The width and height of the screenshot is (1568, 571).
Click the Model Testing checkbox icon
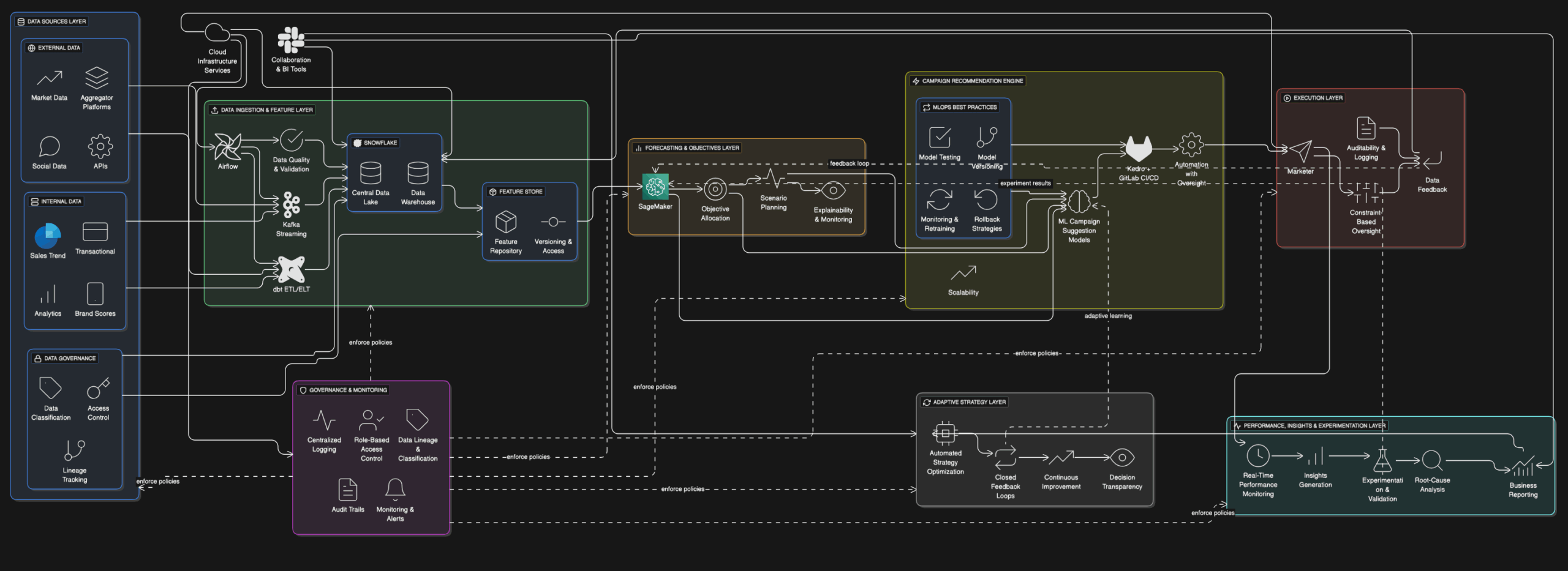click(x=940, y=138)
